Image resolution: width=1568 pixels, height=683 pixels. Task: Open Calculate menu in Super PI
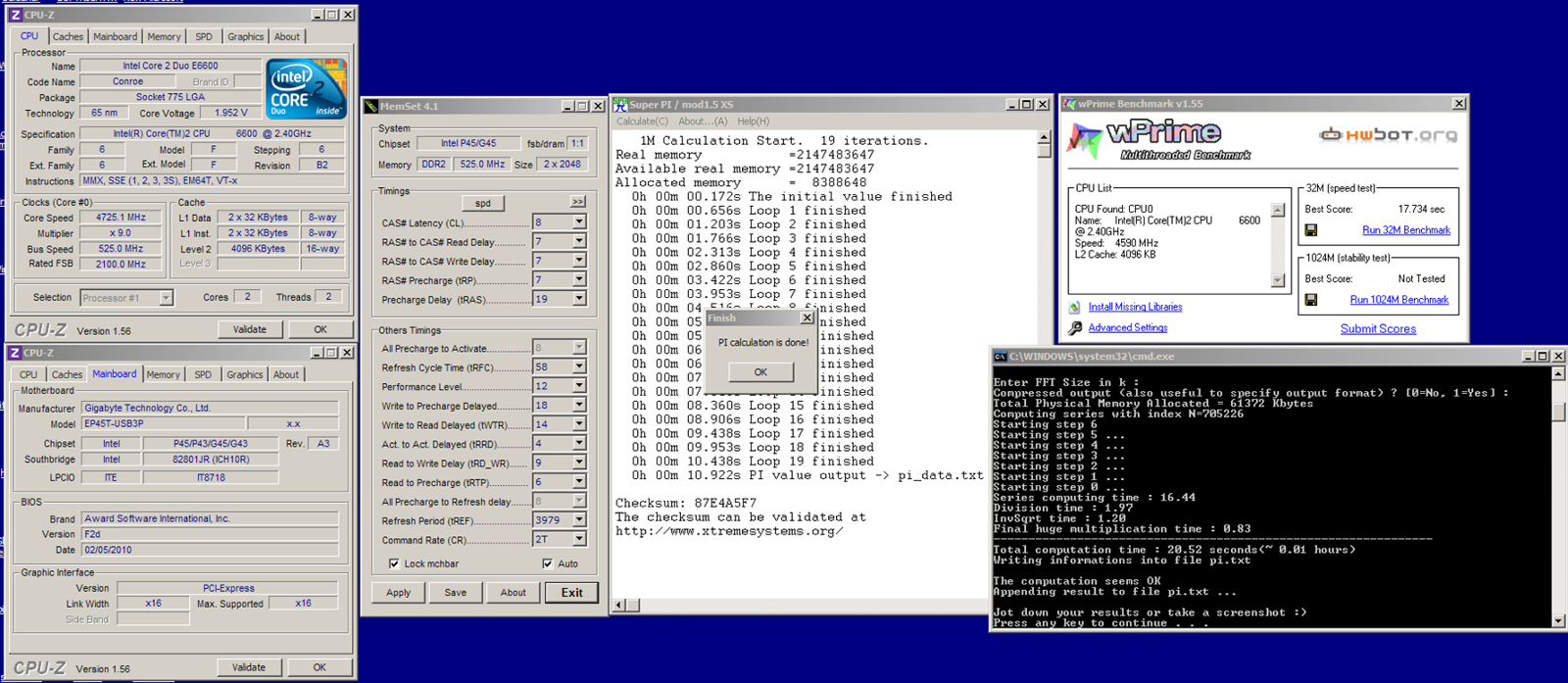pos(642,122)
